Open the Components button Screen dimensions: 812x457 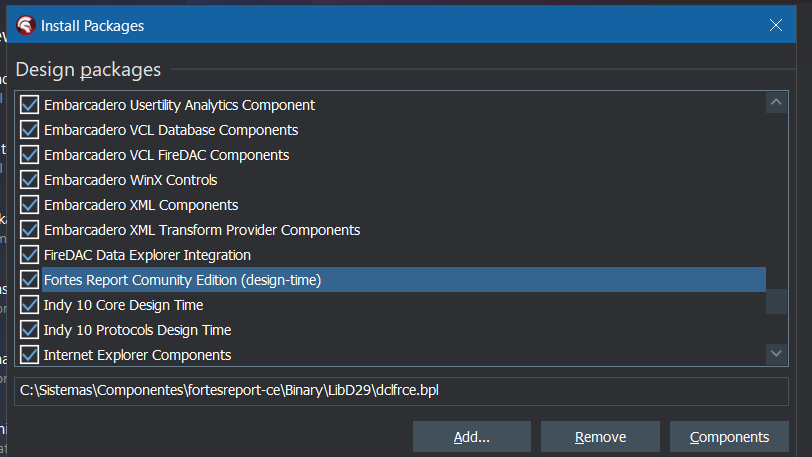(x=729, y=437)
